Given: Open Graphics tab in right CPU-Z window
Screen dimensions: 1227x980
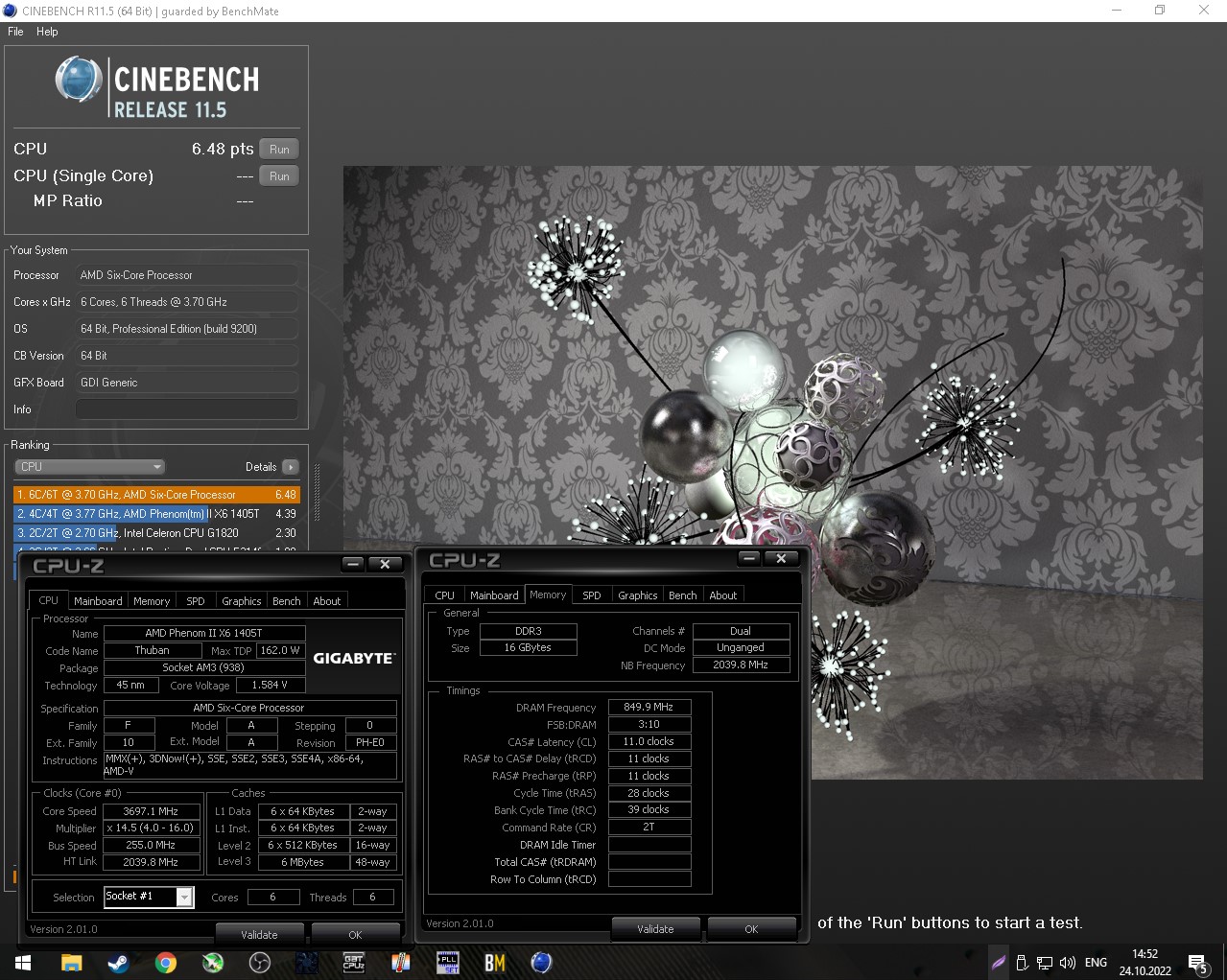Looking at the screenshot, I should click(638, 595).
